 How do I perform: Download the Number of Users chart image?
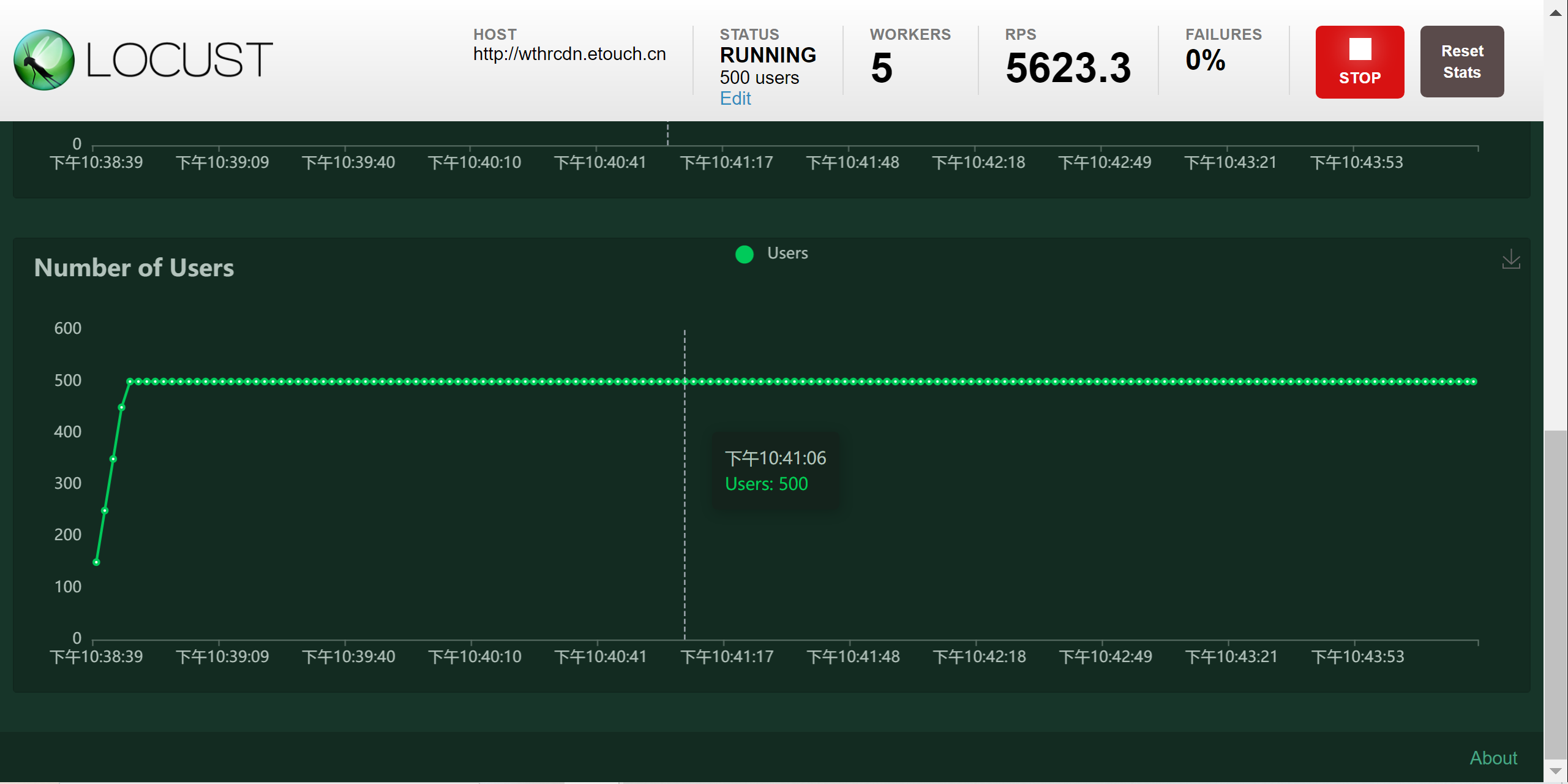tap(1510, 259)
